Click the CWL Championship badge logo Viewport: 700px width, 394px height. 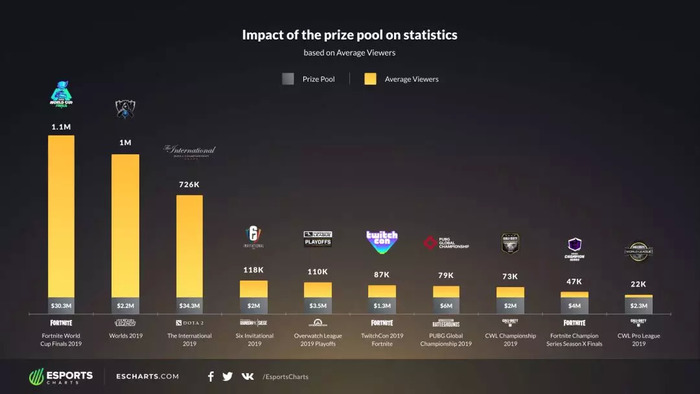pos(510,243)
